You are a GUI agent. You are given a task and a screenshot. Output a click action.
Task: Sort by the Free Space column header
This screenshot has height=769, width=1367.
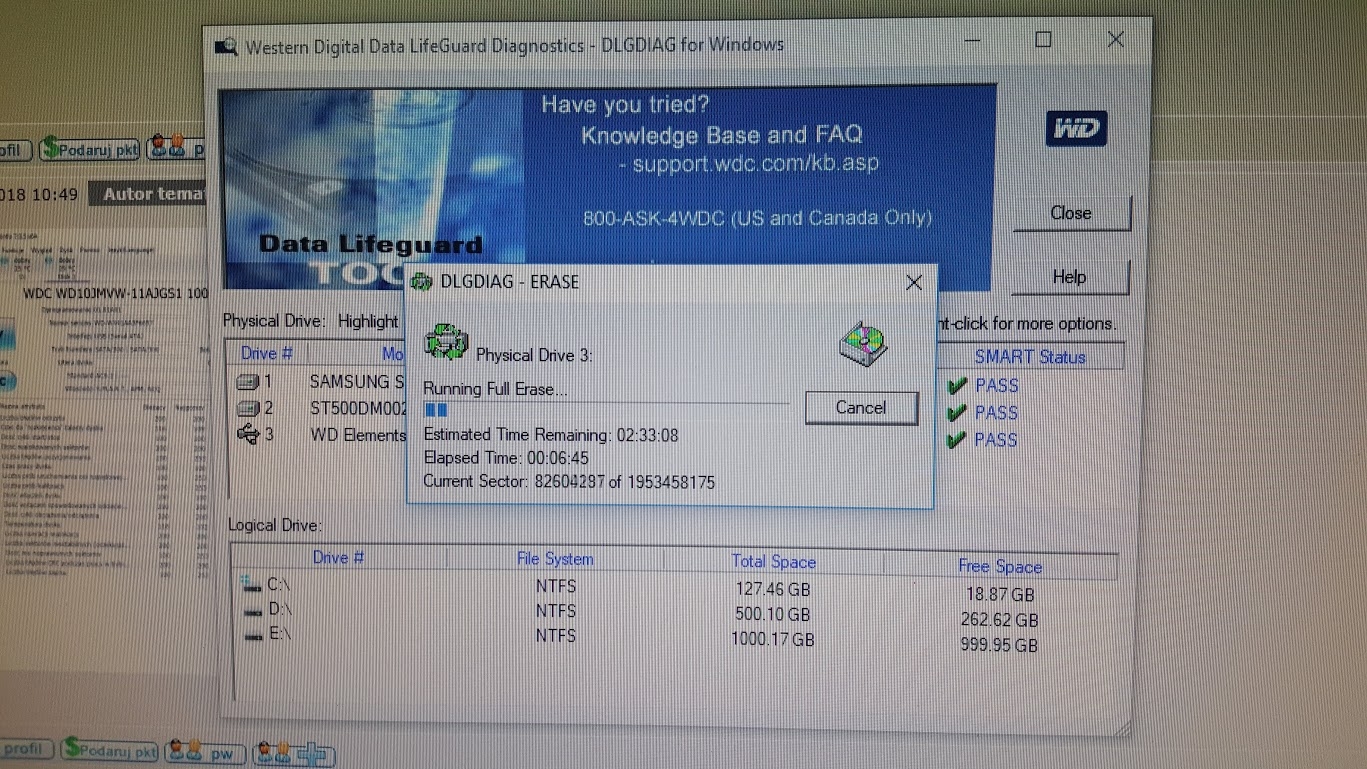1000,567
